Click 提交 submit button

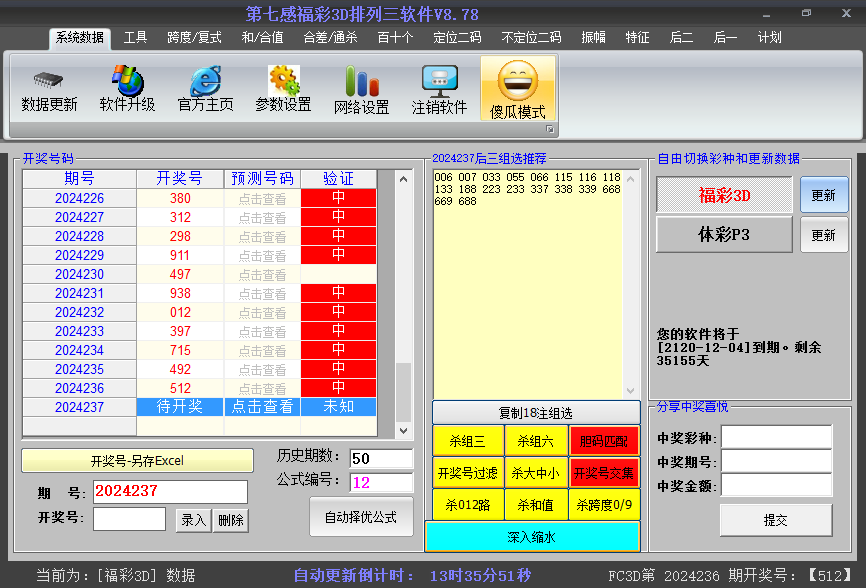pos(775,520)
